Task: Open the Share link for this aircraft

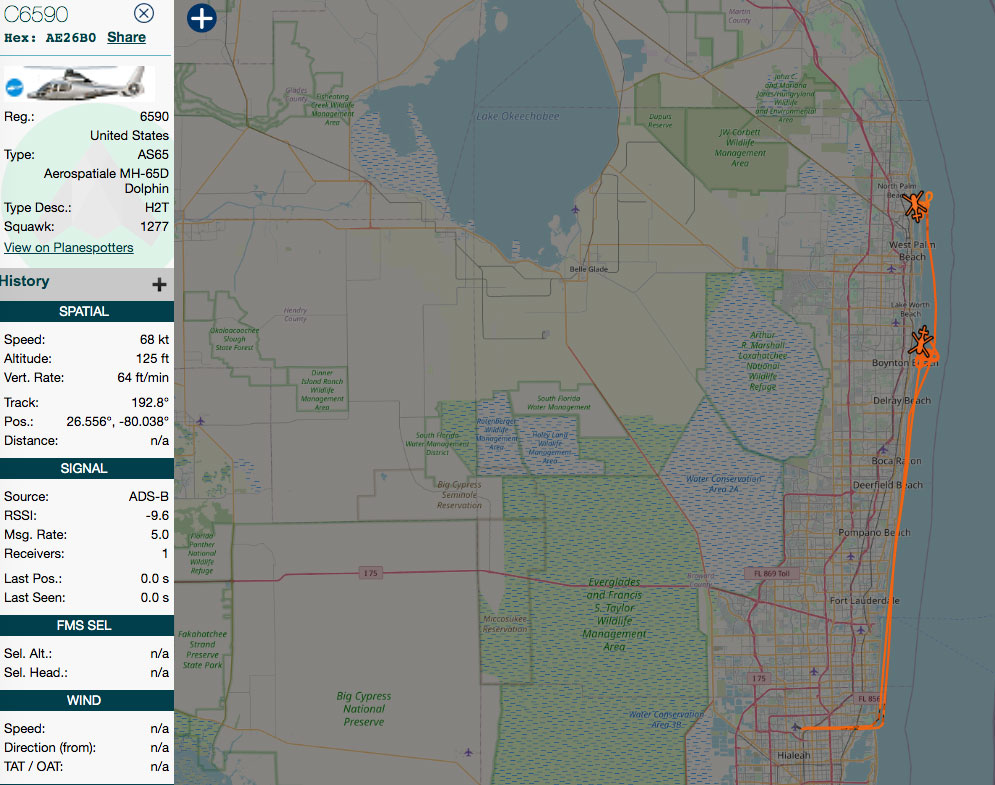Action: (x=126, y=37)
